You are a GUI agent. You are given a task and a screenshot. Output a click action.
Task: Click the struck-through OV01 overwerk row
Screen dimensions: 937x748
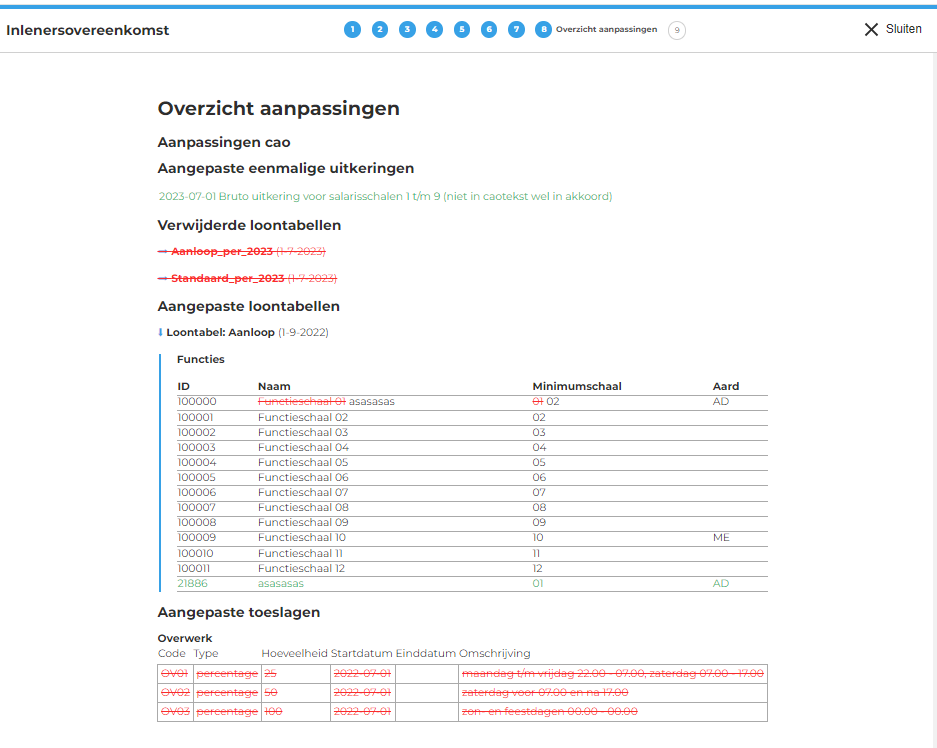tap(175, 674)
